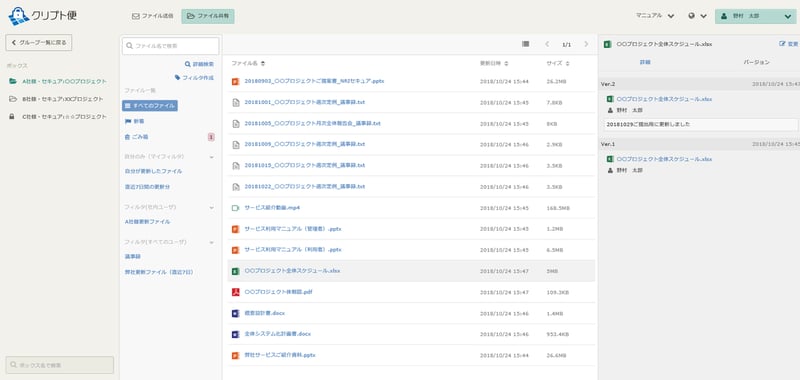Screen dimensions: 800x380
Task: Sort by 更新日時 column
Action: (x=494, y=64)
